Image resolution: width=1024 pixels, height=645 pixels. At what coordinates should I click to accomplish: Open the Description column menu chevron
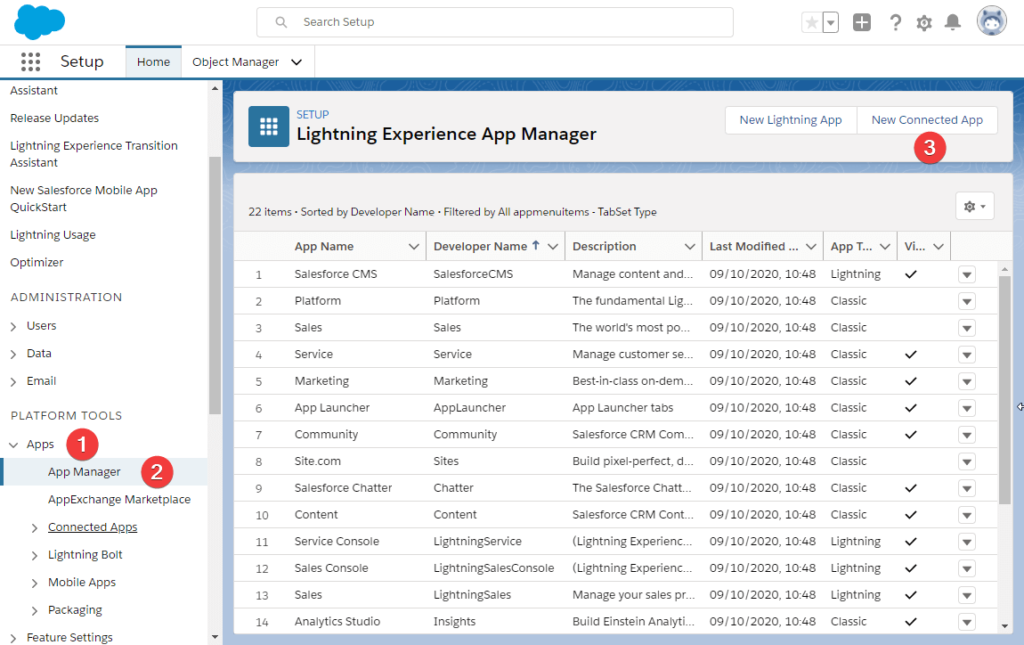(689, 246)
